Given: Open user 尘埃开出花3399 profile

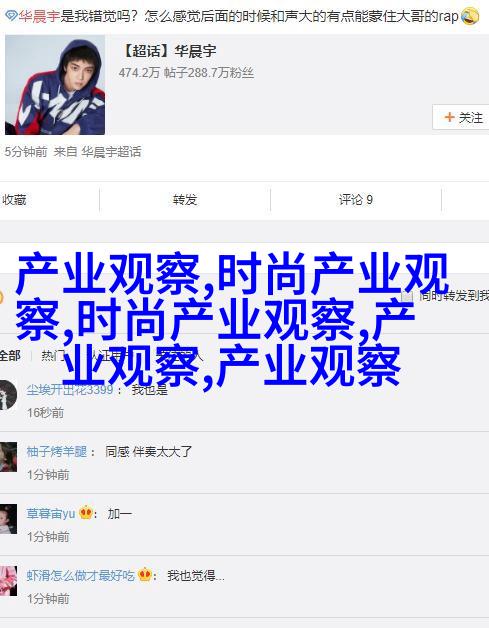Looking at the screenshot, I should [70, 389].
